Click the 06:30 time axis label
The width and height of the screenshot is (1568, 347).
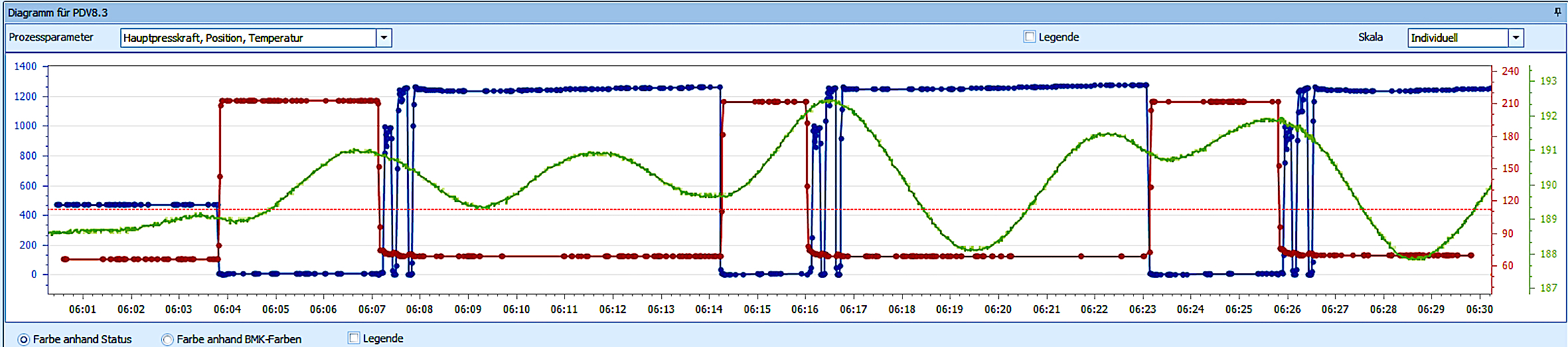1479,309
